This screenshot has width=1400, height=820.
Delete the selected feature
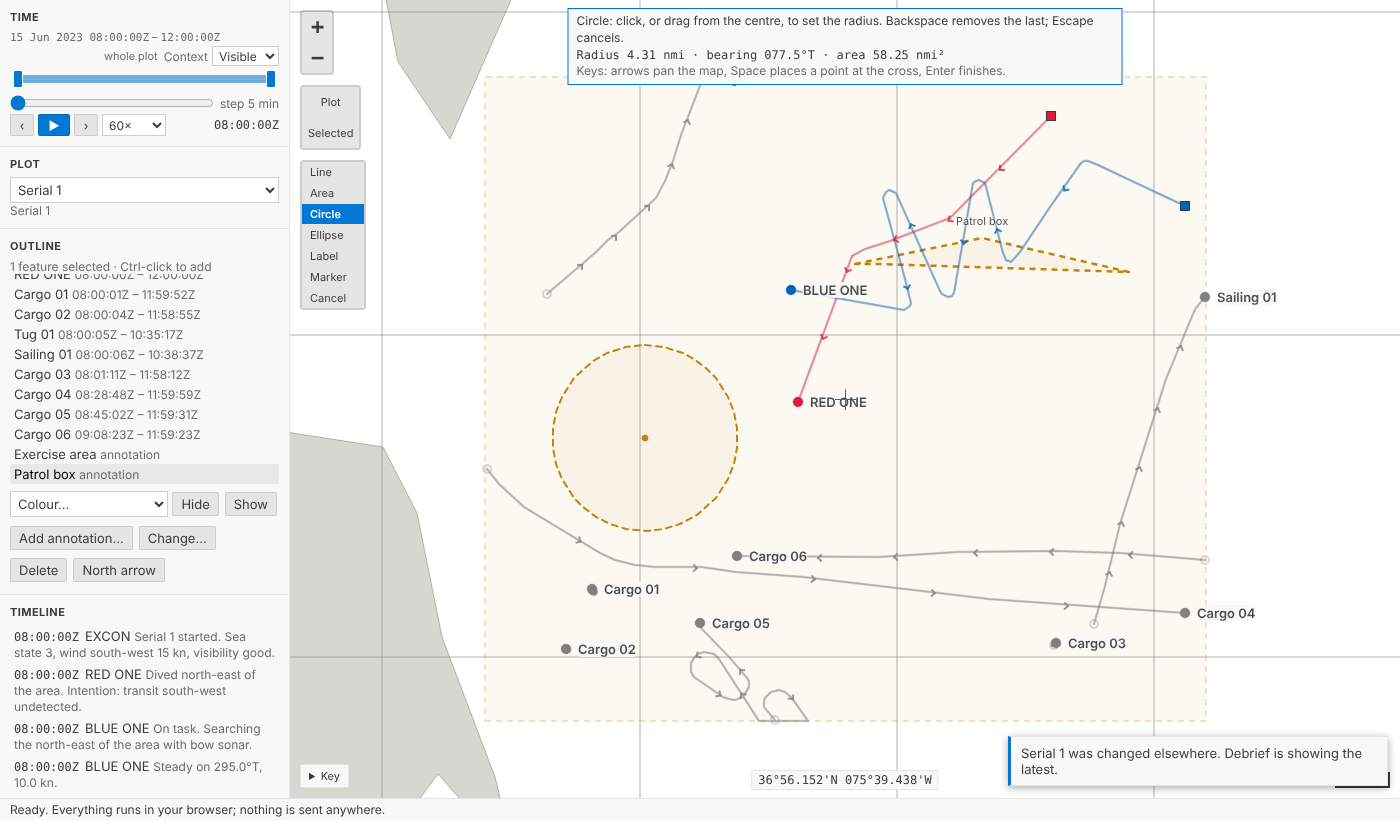point(39,570)
